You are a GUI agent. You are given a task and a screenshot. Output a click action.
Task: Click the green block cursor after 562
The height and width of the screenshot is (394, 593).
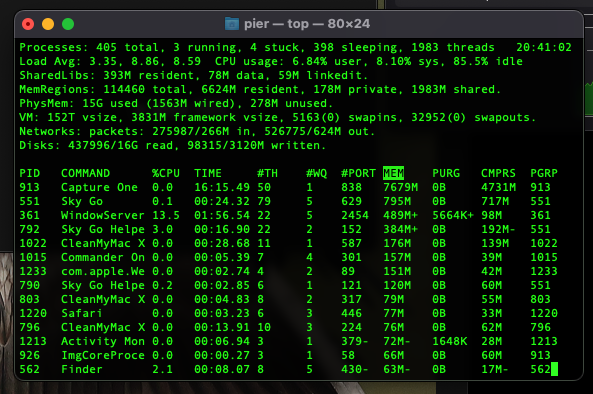(x=554, y=369)
